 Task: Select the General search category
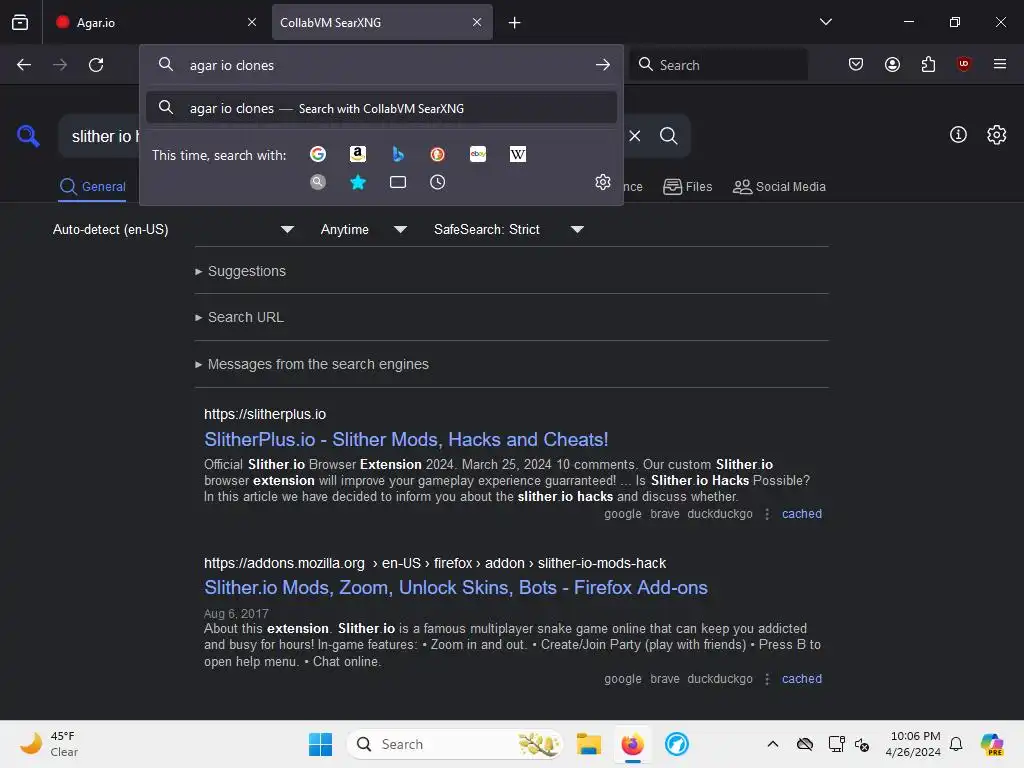point(92,187)
